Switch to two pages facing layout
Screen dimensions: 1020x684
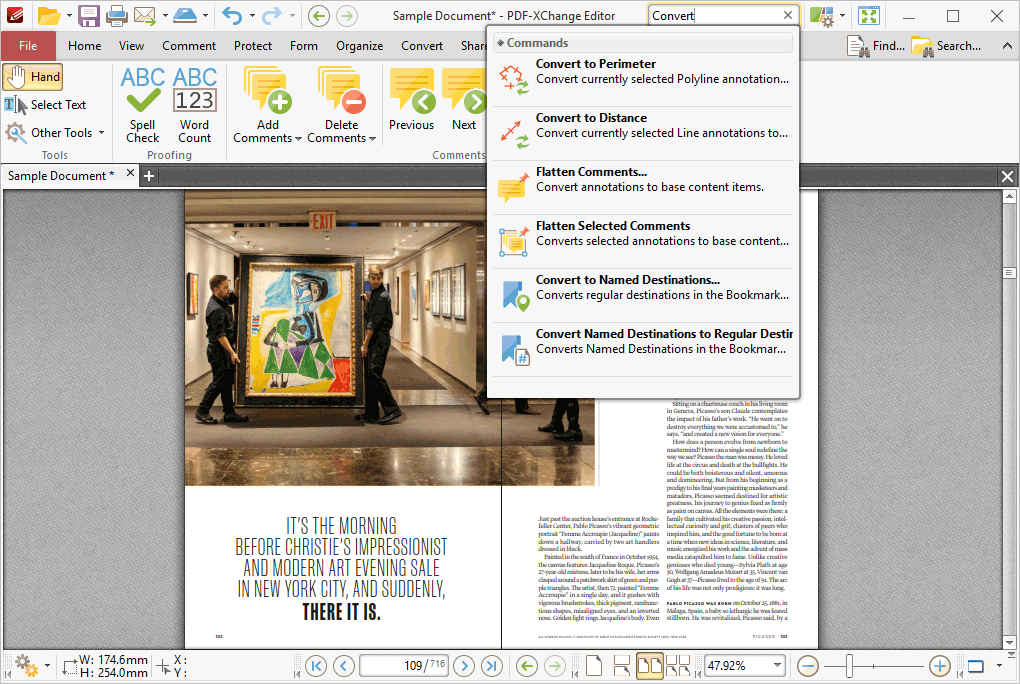click(x=650, y=666)
